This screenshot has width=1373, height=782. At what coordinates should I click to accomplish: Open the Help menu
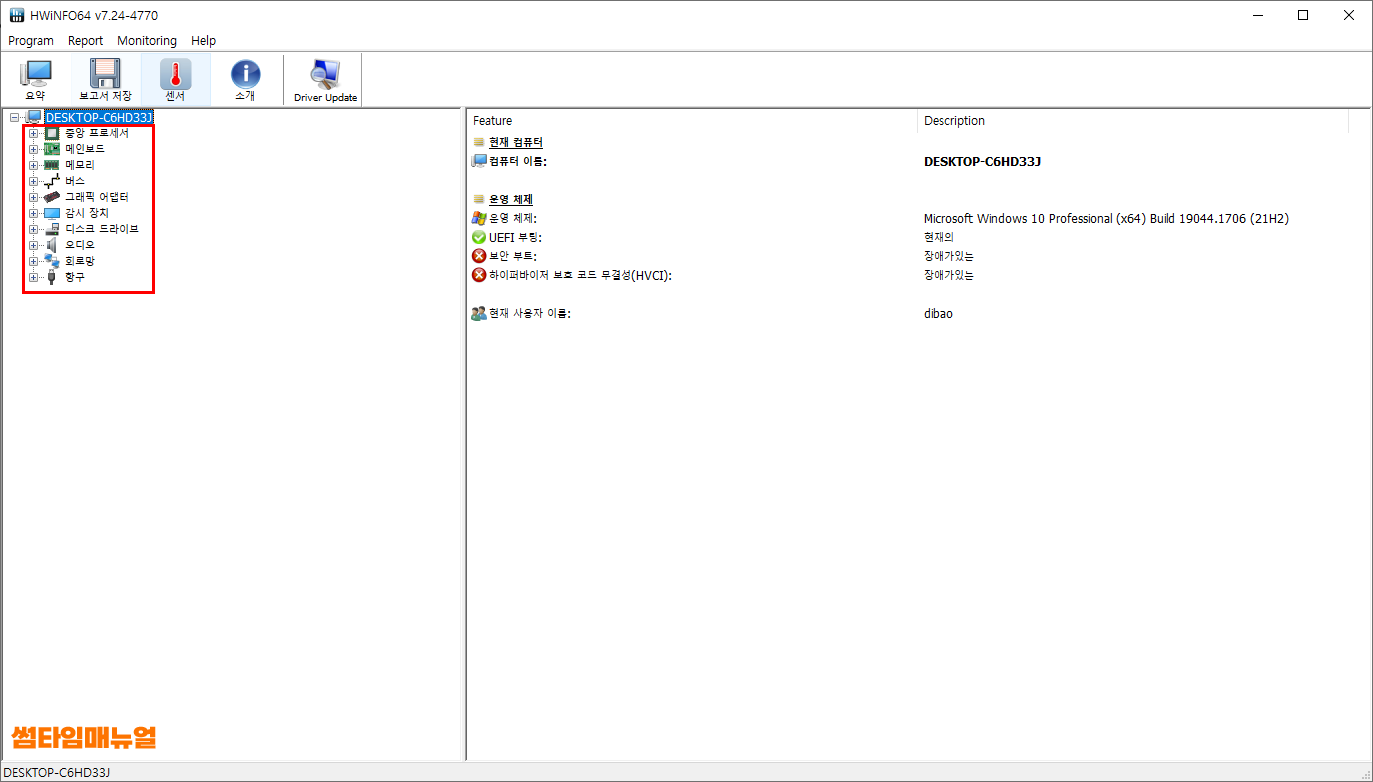[x=204, y=41]
